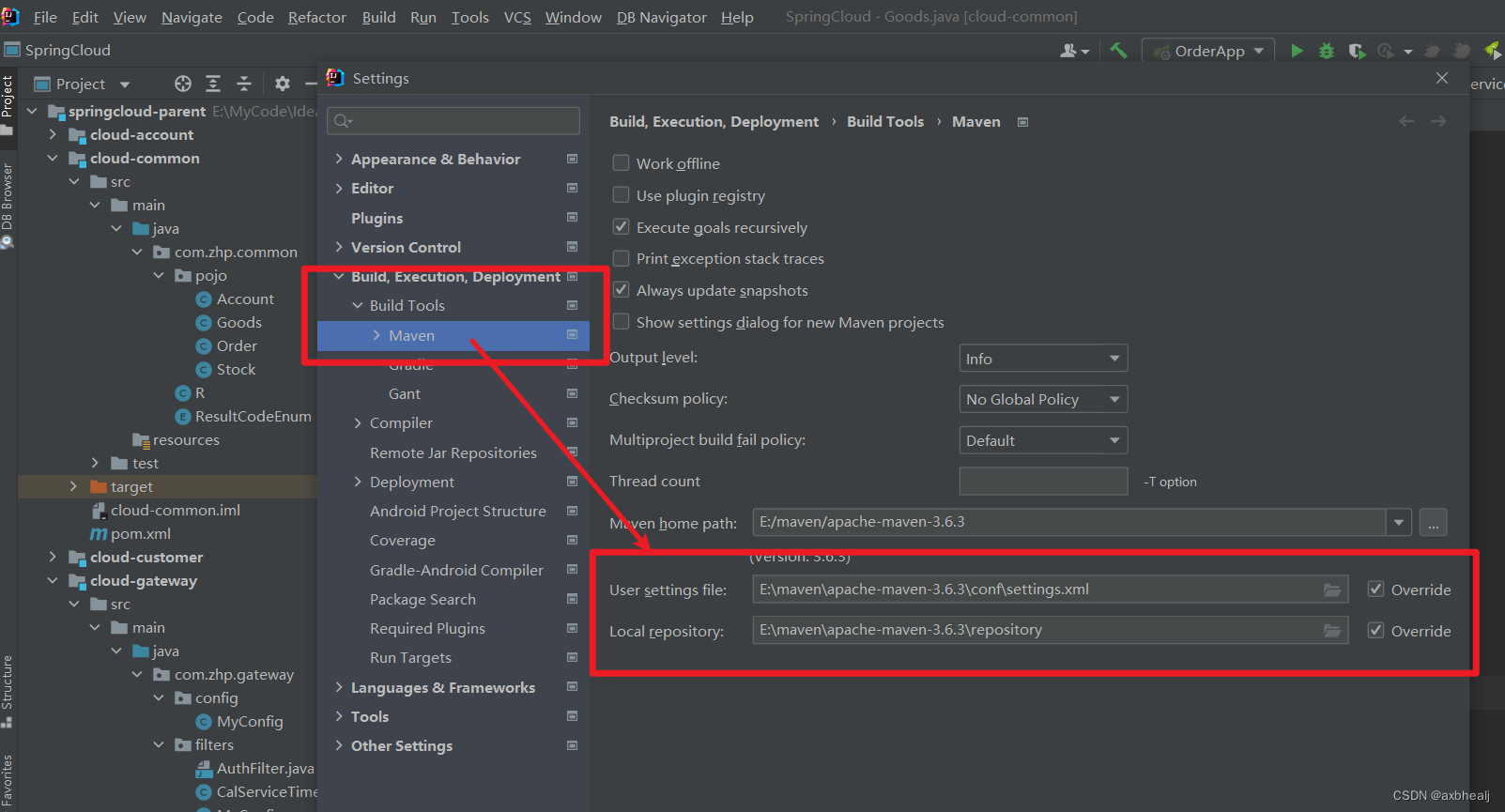Click the Maven breadcrumb project-level icon
This screenshot has width=1505, height=812.
(x=1023, y=122)
